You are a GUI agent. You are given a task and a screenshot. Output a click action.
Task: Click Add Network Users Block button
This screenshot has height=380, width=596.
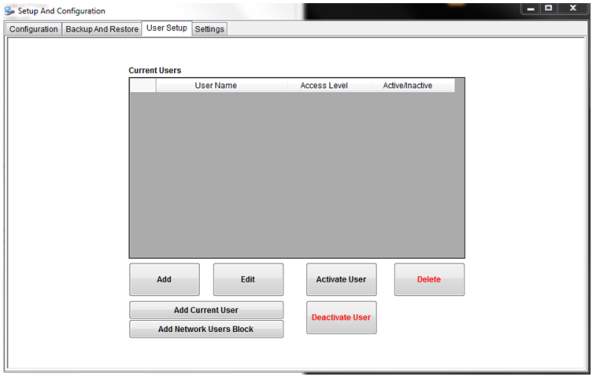click(206, 329)
